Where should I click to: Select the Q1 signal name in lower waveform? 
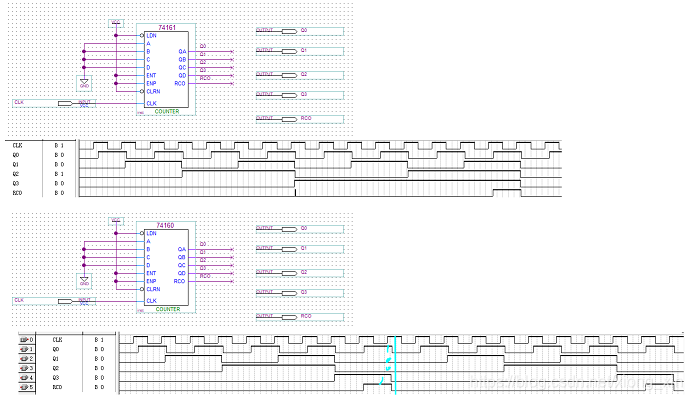tap(56, 358)
